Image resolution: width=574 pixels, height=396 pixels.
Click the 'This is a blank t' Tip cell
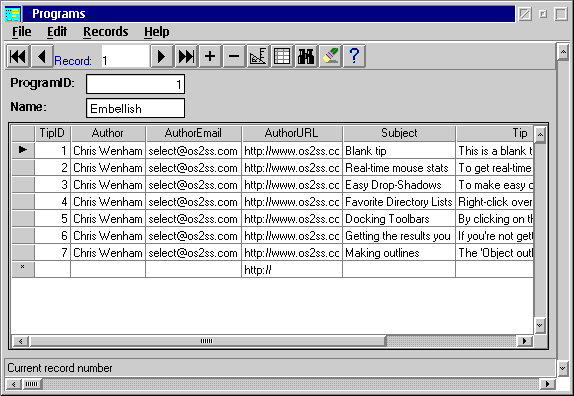pos(495,151)
